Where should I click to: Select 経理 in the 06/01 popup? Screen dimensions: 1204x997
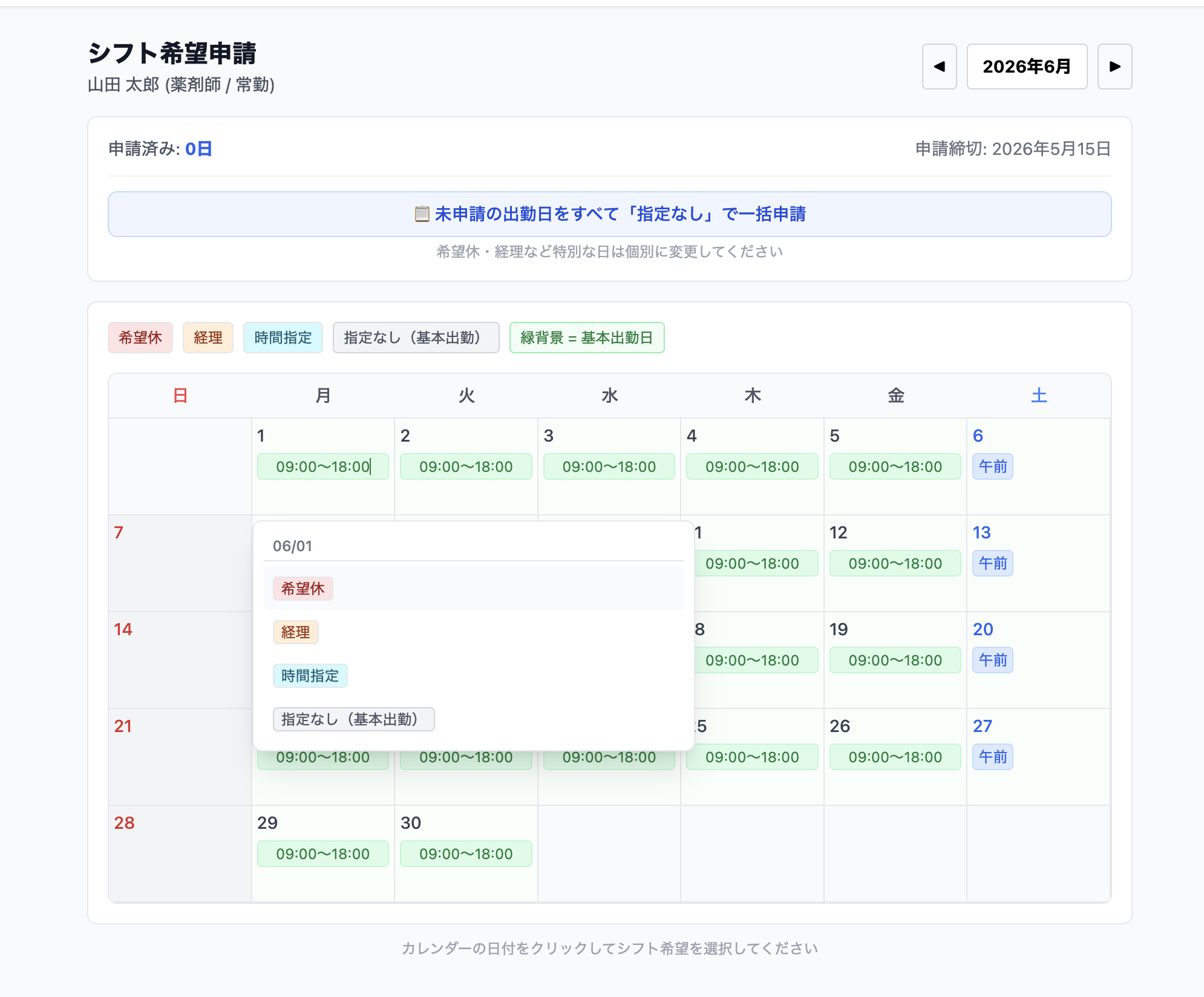coord(295,632)
